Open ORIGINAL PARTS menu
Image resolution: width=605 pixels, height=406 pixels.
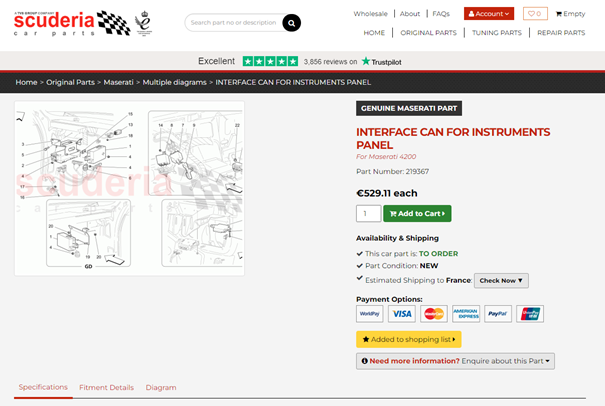[x=428, y=33]
